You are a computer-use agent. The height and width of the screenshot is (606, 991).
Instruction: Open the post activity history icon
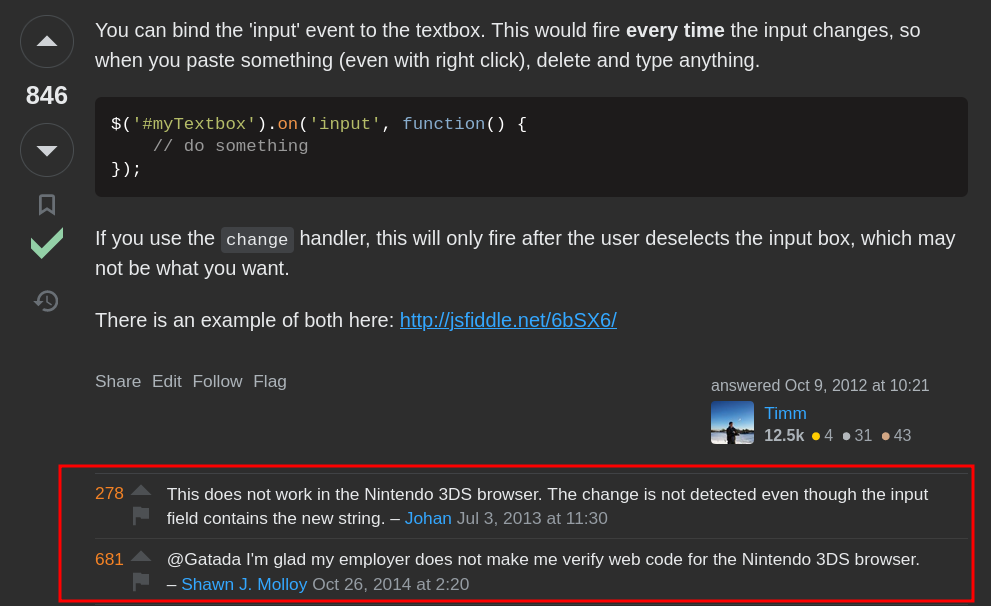[46, 301]
